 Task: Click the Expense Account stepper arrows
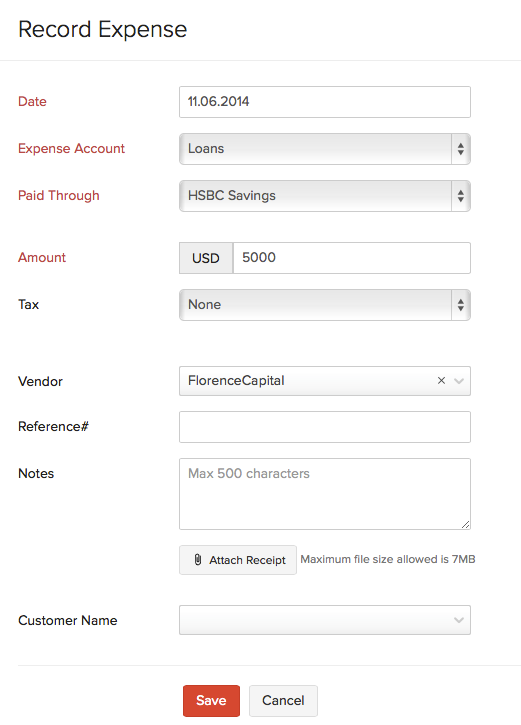click(x=461, y=149)
